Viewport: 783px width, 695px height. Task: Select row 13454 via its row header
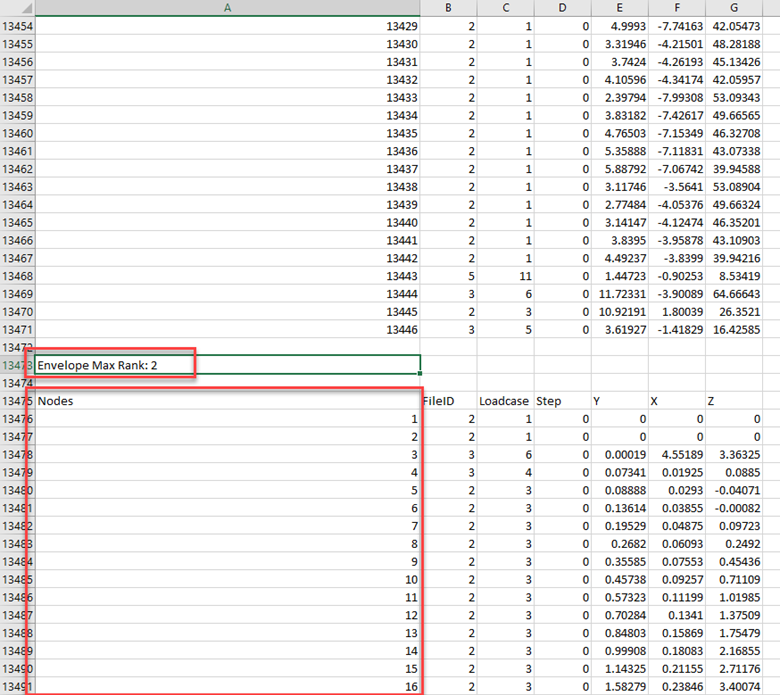(x=17, y=26)
